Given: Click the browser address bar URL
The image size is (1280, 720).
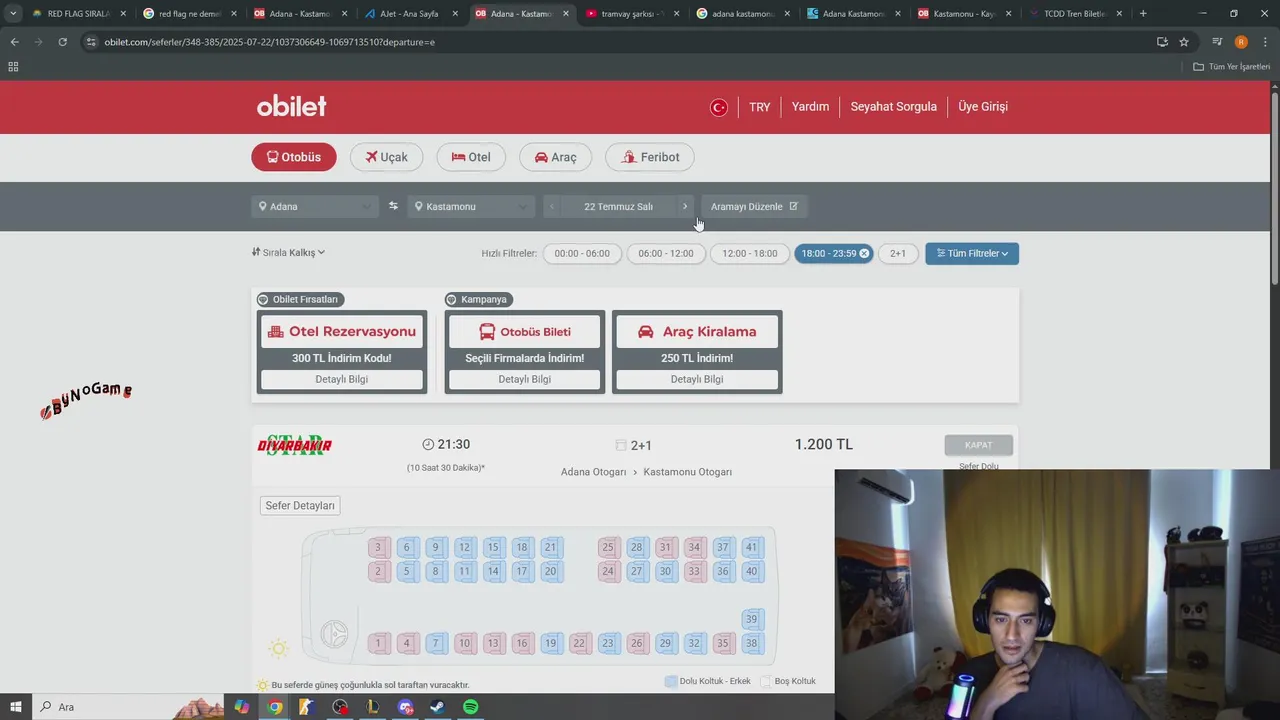Looking at the screenshot, I should point(270,42).
